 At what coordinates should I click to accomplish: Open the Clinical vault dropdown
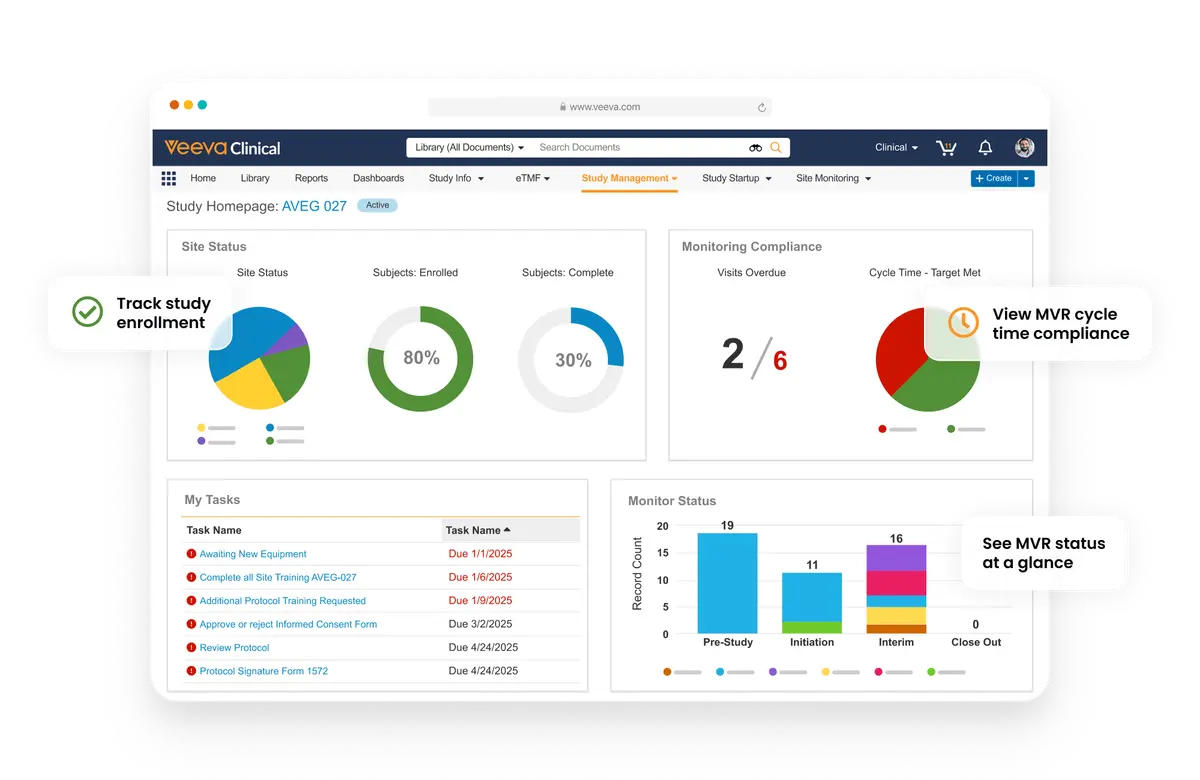tap(896, 147)
